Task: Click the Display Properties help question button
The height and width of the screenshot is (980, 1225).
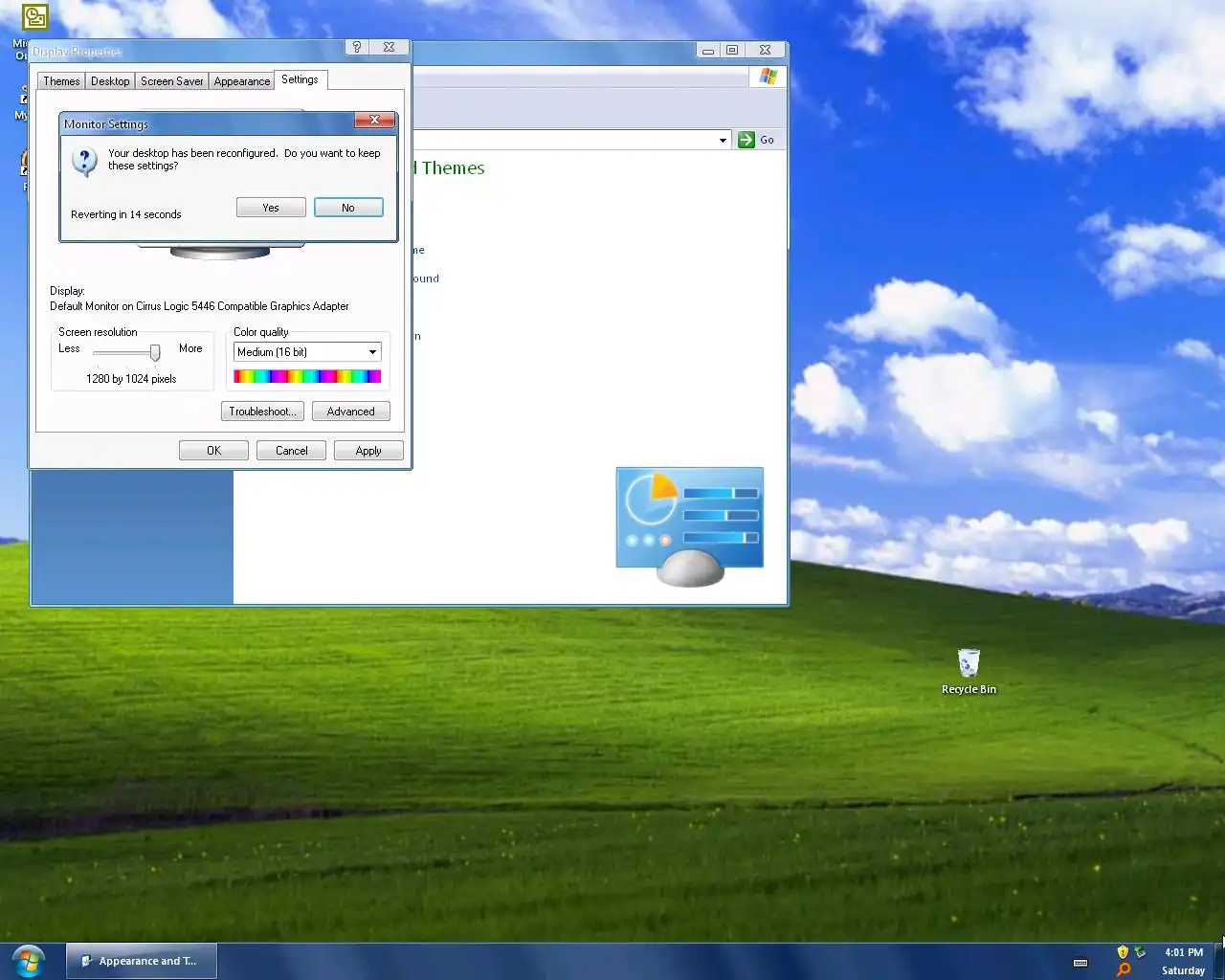Action: [x=357, y=47]
